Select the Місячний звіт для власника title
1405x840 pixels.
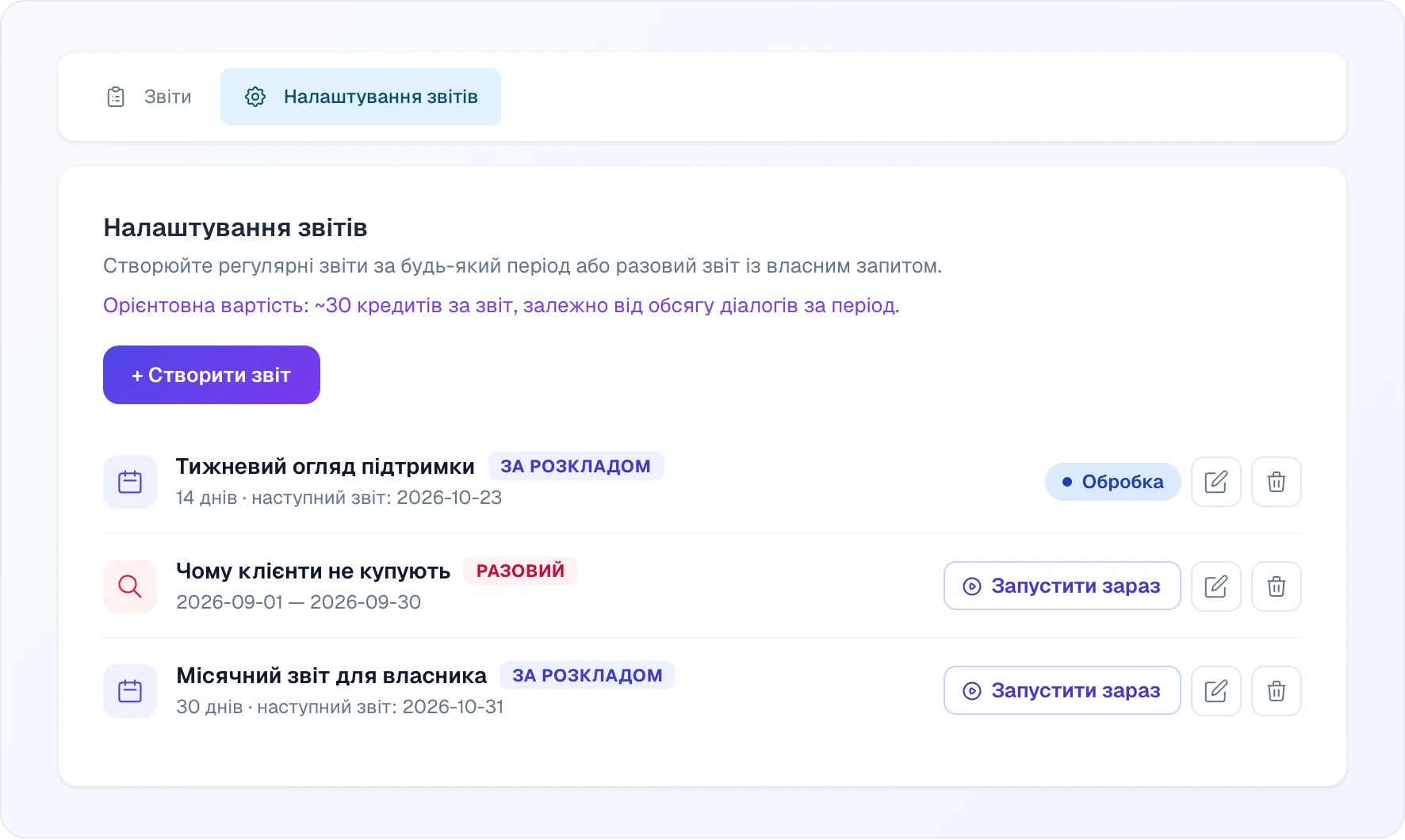coord(331,676)
